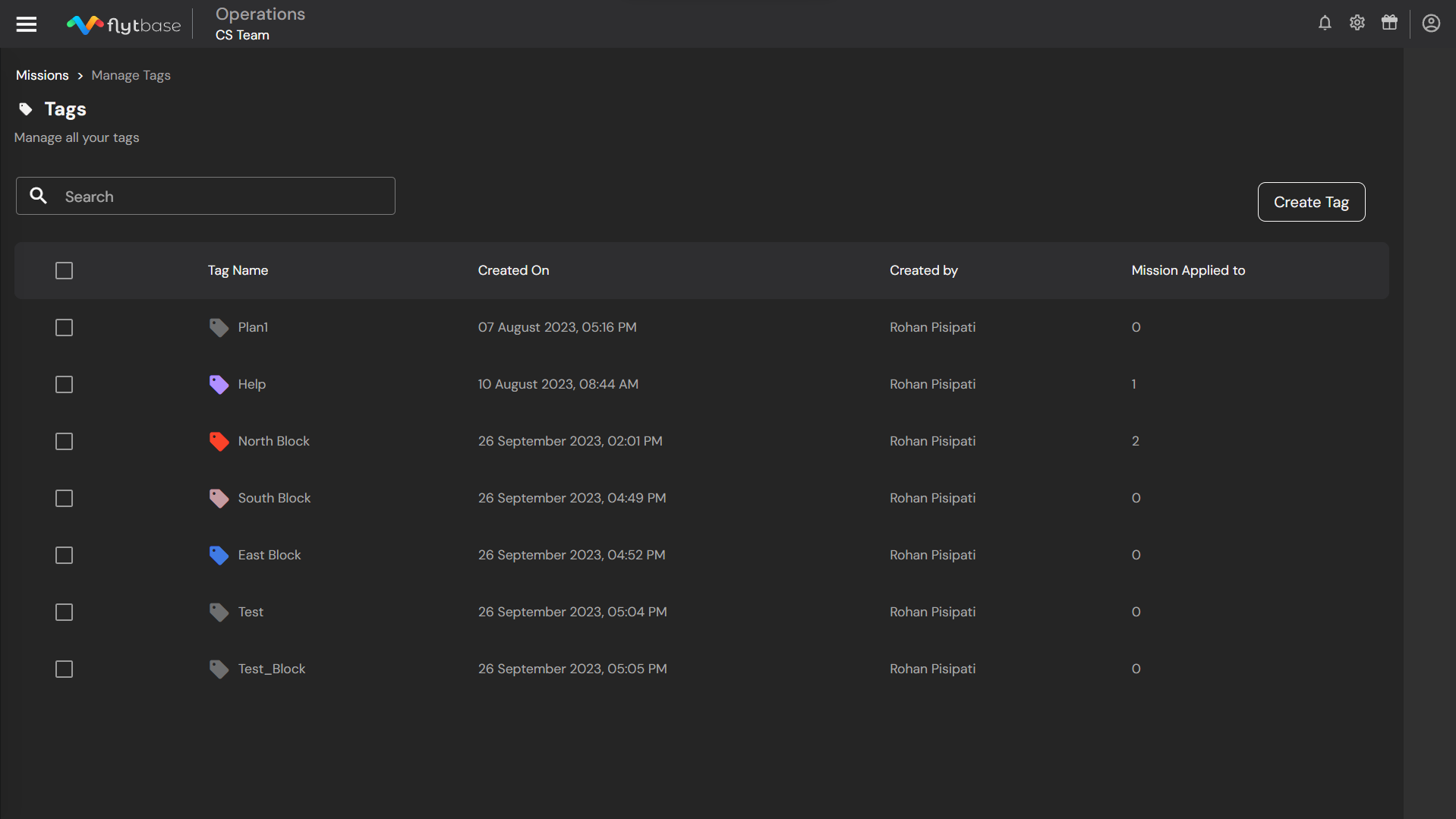1456x819 pixels.
Task: Toggle the select-all checkbox in header
Action: [x=65, y=271]
